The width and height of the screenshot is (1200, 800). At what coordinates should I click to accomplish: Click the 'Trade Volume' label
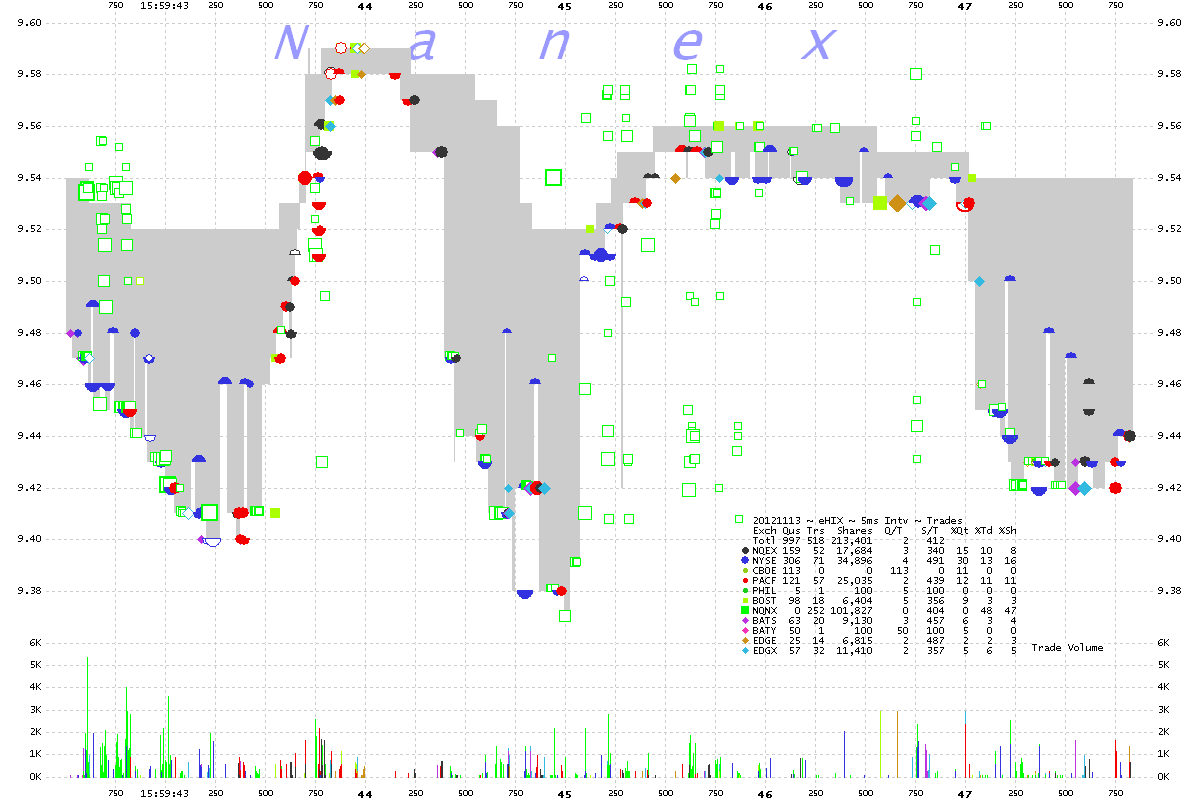click(x=1068, y=648)
